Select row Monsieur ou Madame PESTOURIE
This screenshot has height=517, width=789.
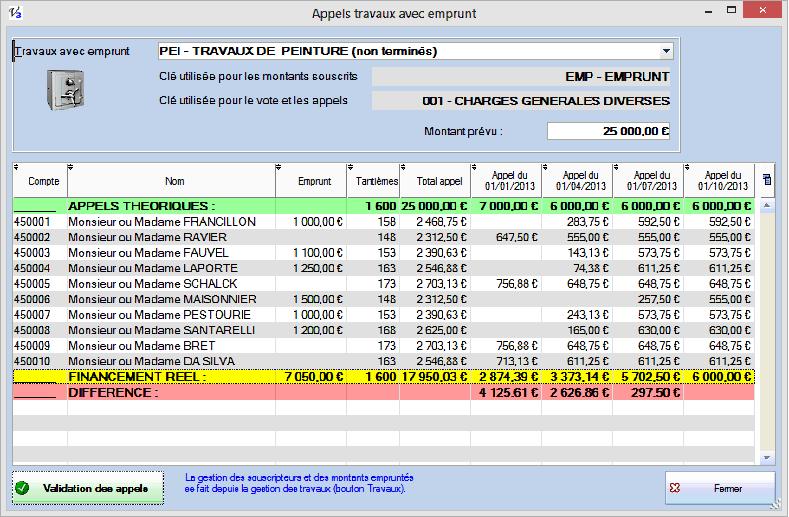383,315
